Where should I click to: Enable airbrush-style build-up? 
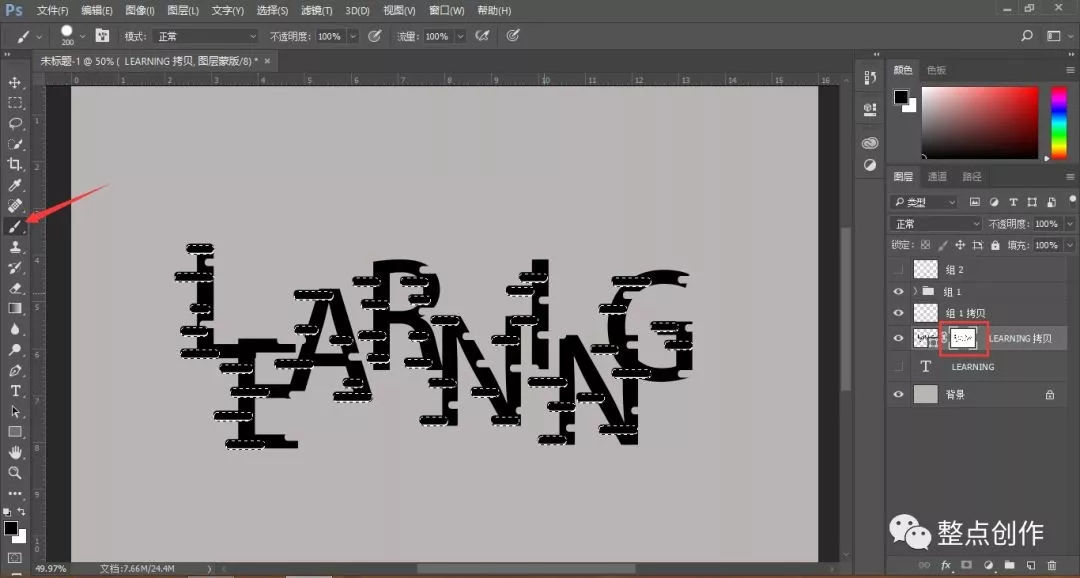[482, 36]
